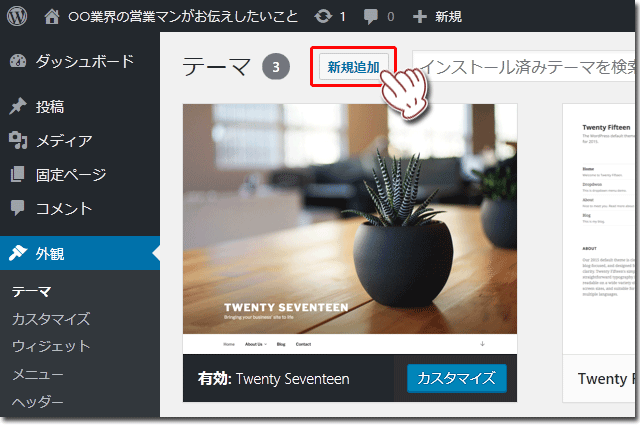Click the media icon in sidebar
The width and height of the screenshot is (640, 425).
pyautogui.click(x=18, y=140)
